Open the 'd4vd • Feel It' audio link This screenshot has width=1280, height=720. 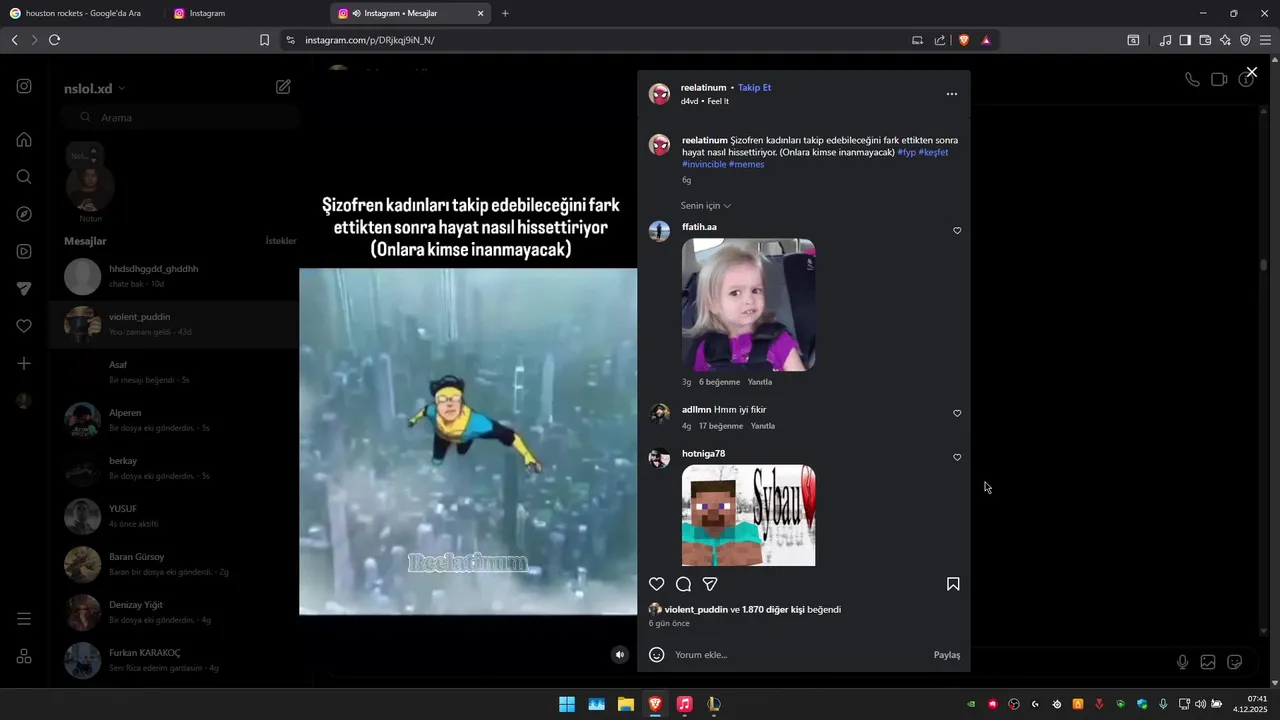coord(705,102)
